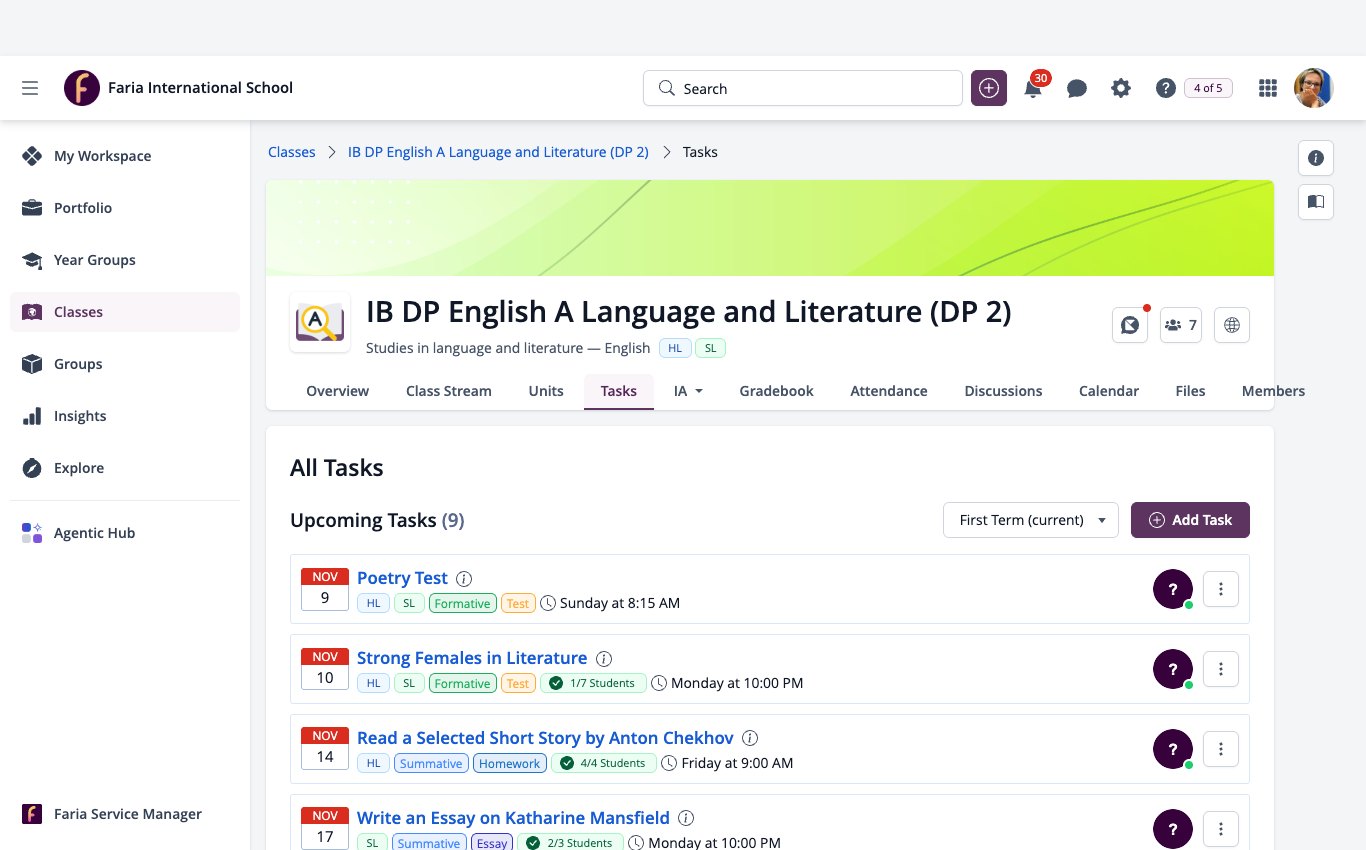The image size is (1366, 850).
Task: Switch to the Gradebook tab
Action: coord(776,391)
